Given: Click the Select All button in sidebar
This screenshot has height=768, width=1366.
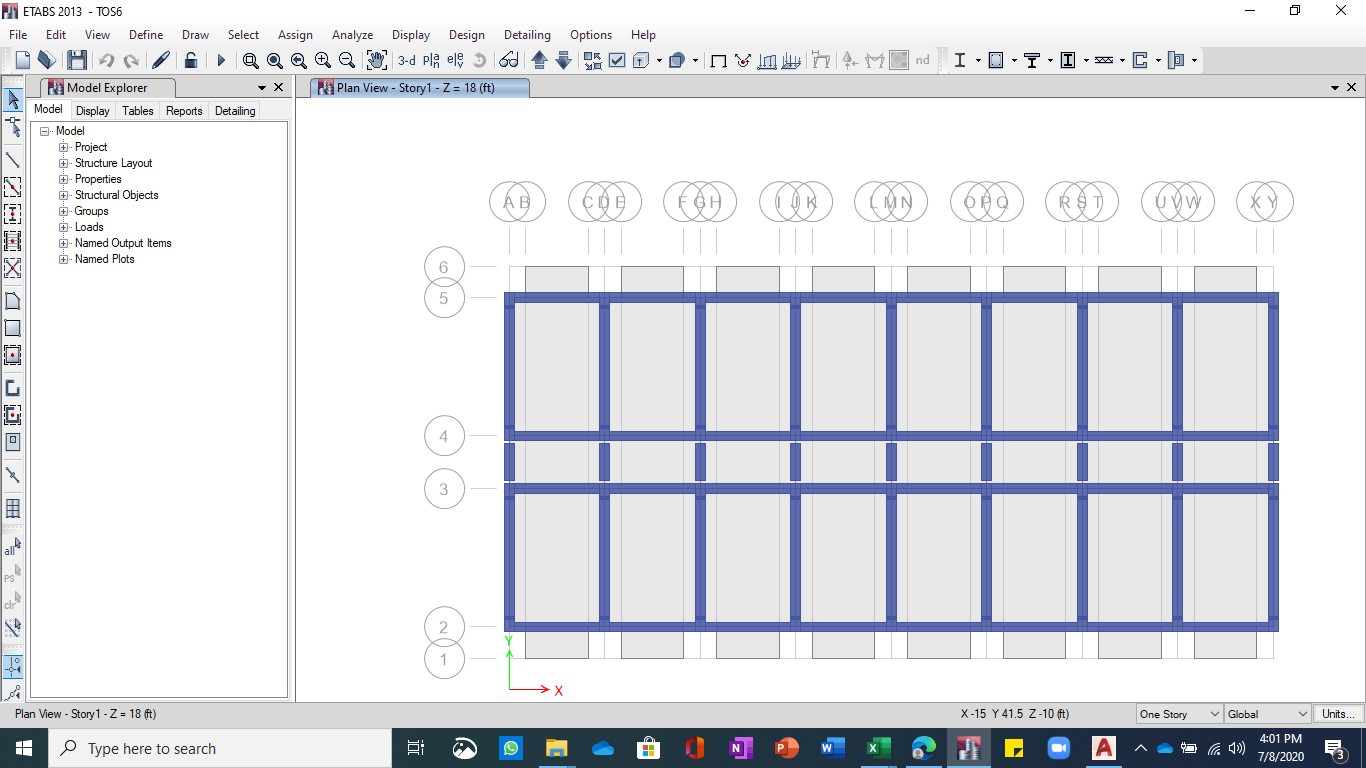Looking at the screenshot, I should click(x=13, y=548).
